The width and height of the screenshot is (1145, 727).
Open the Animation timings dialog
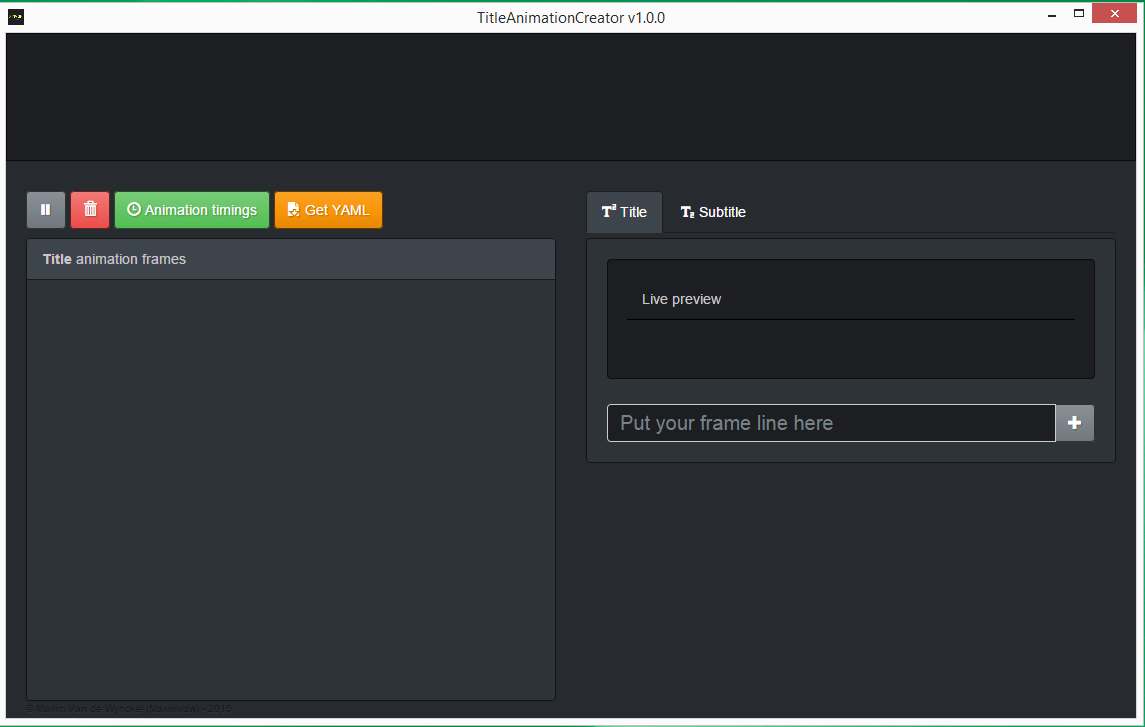click(192, 210)
